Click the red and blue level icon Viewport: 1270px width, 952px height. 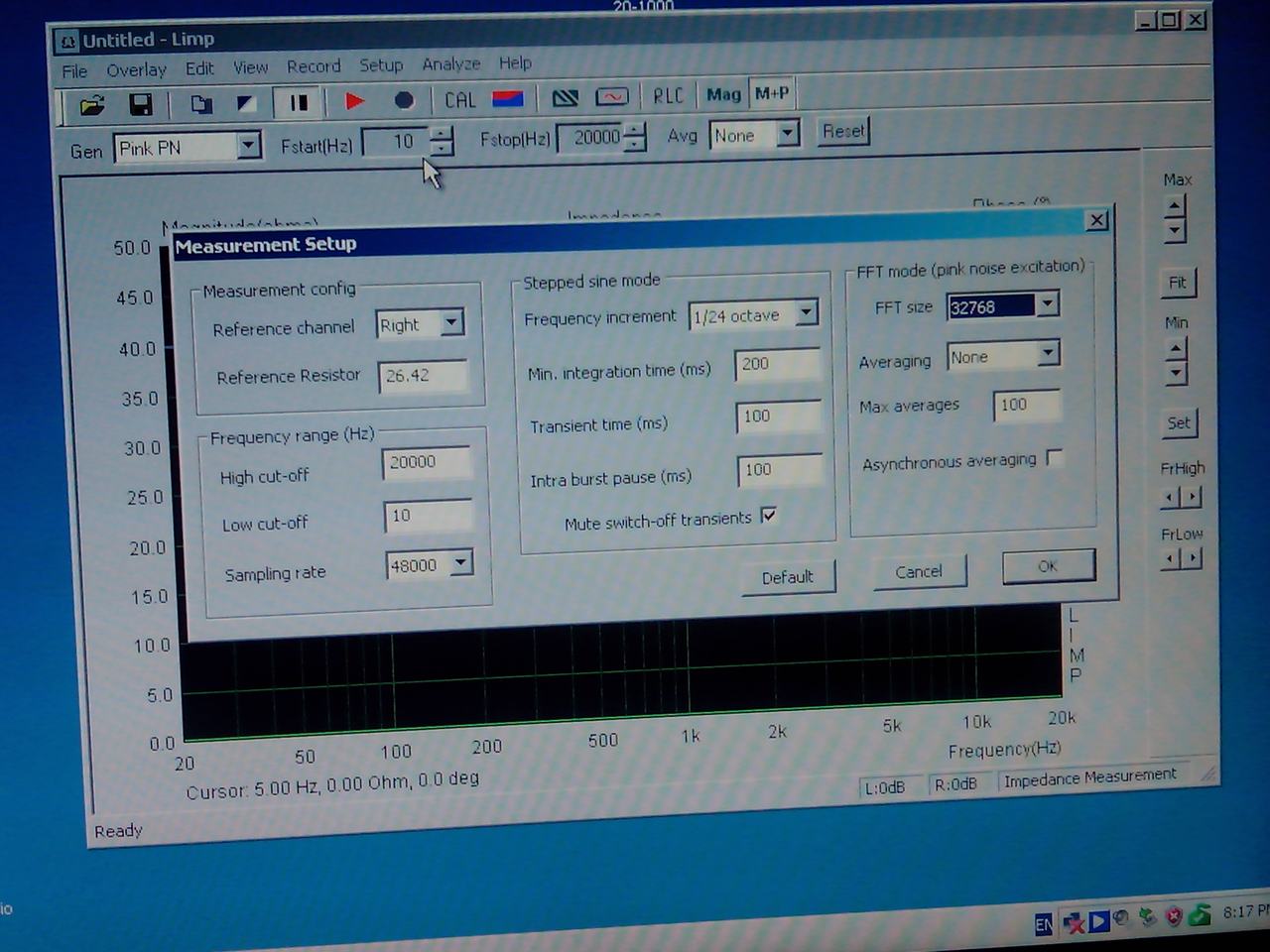pos(507,98)
